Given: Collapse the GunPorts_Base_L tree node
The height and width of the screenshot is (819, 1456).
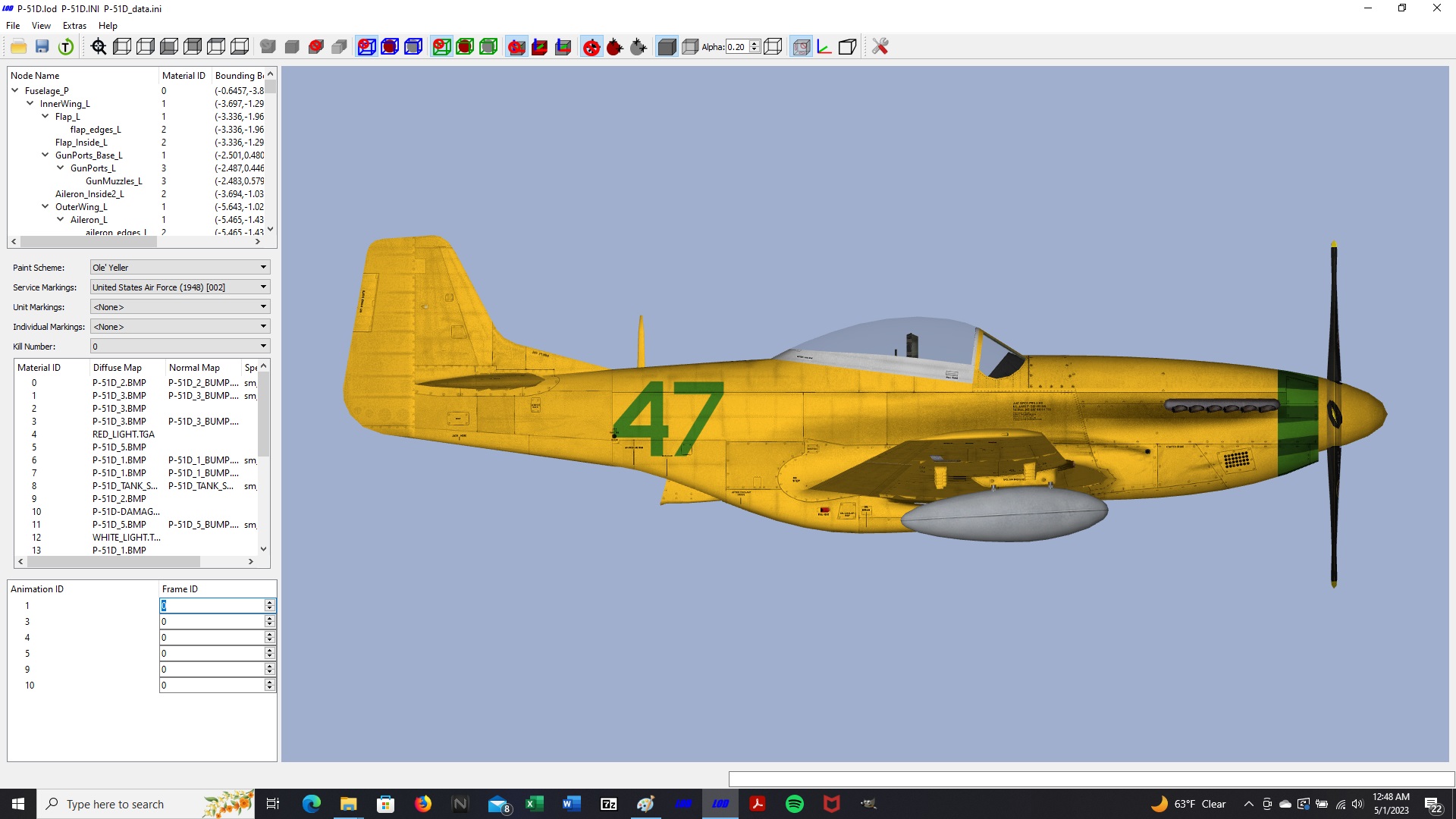Looking at the screenshot, I should [x=45, y=155].
